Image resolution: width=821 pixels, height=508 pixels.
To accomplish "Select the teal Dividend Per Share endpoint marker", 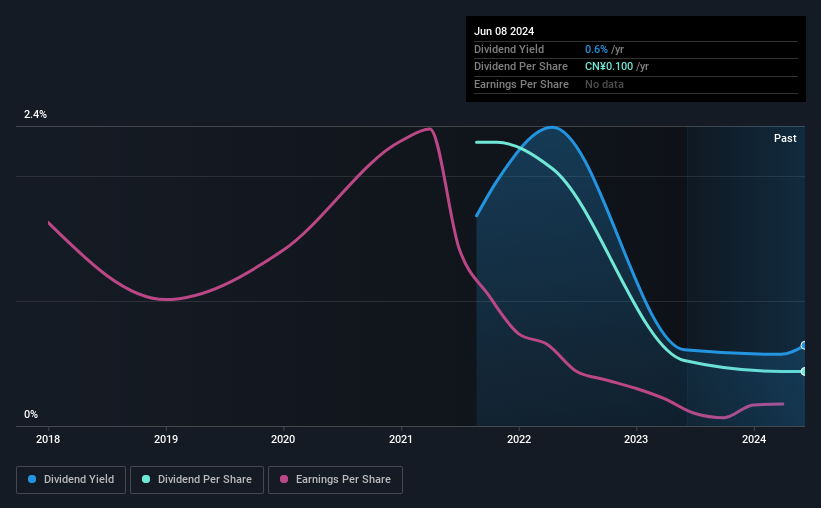I will coord(804,371).
